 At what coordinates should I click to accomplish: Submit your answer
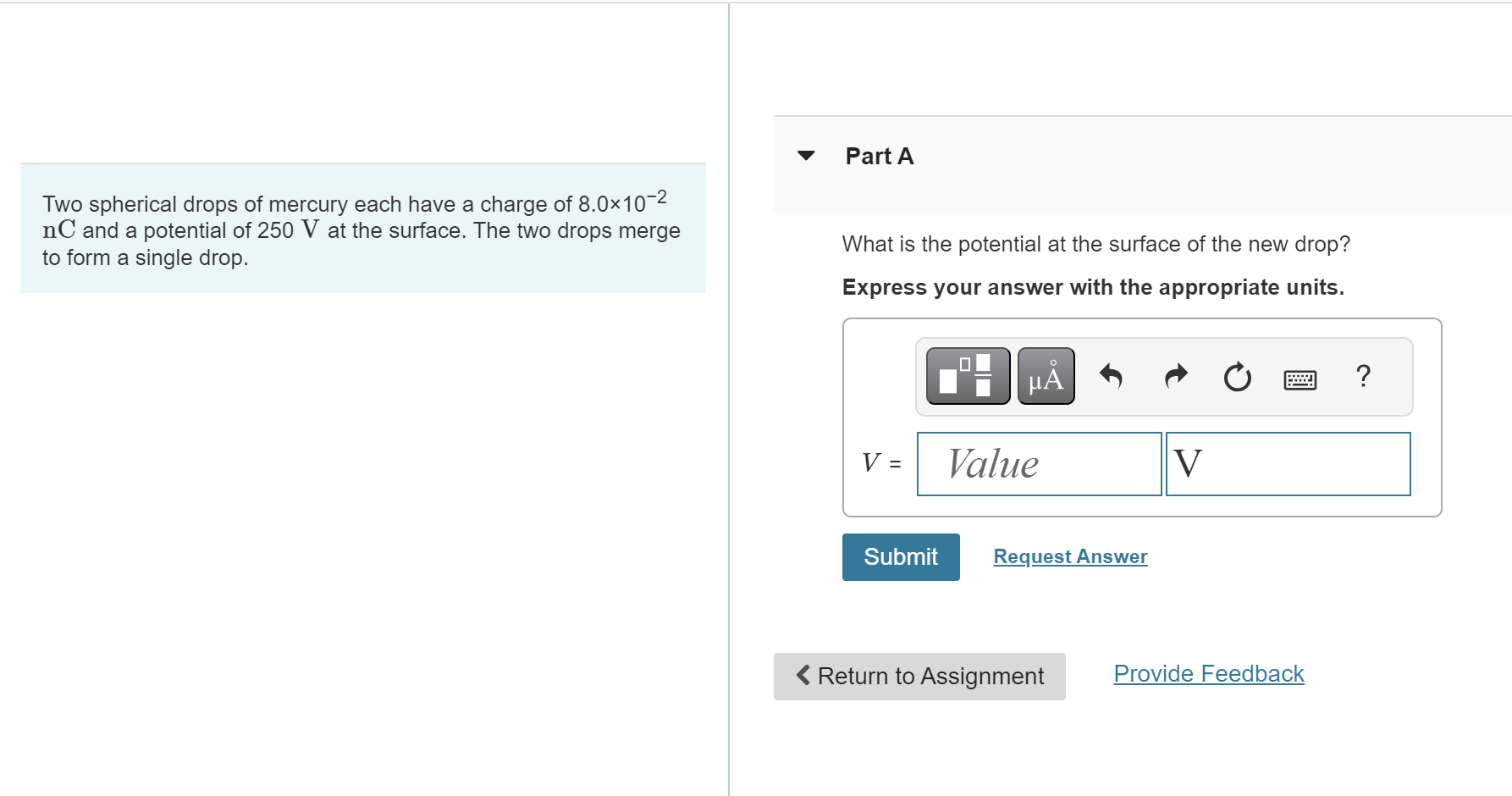click(900, 556)
